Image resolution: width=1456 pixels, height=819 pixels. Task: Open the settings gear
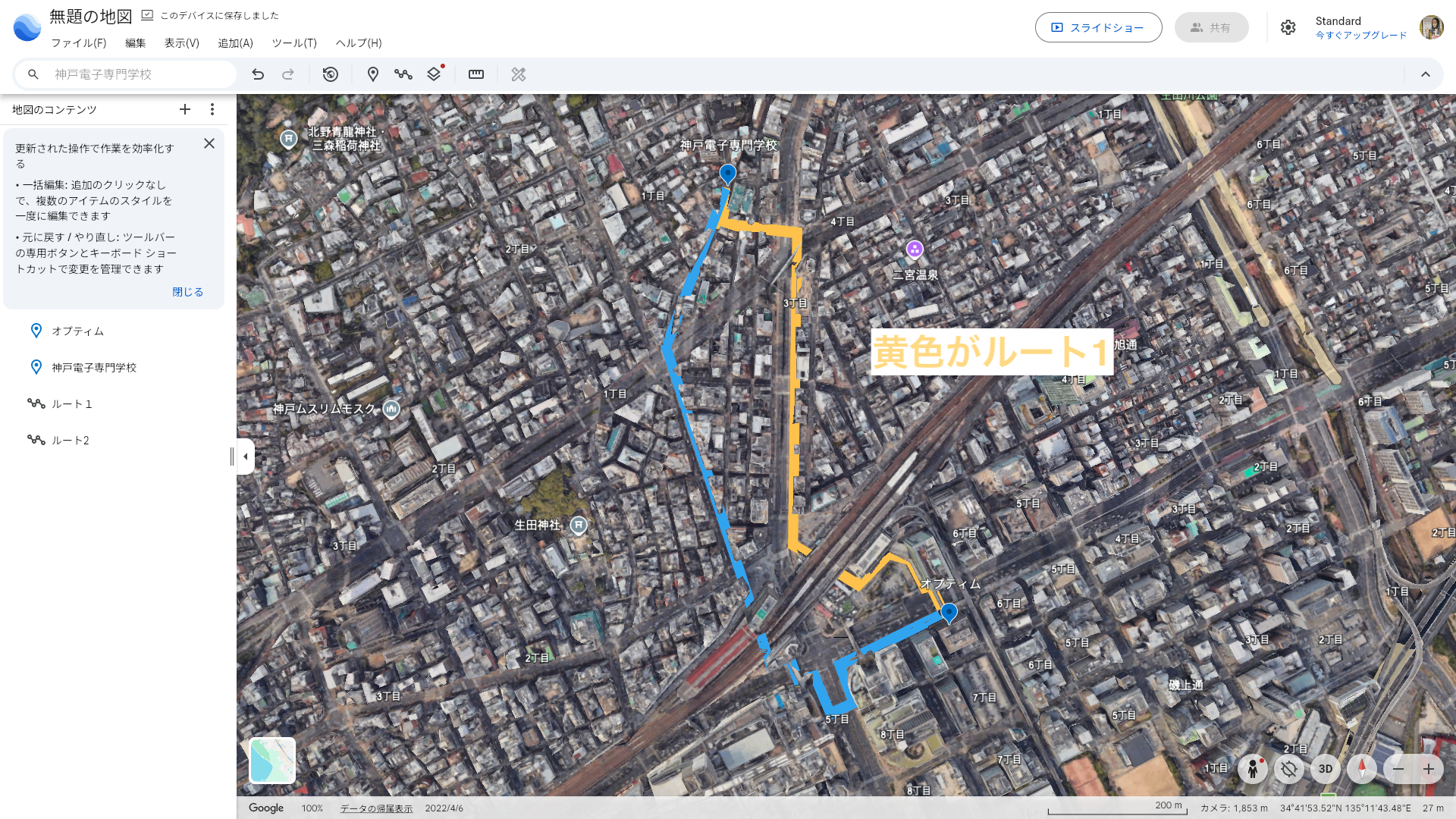(1288, 28)
